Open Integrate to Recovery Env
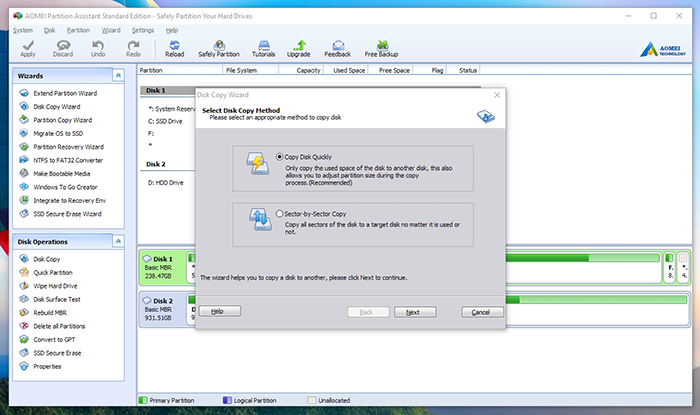Image resolution: width=700 pixels, height=415 pixels. (70, 200)
